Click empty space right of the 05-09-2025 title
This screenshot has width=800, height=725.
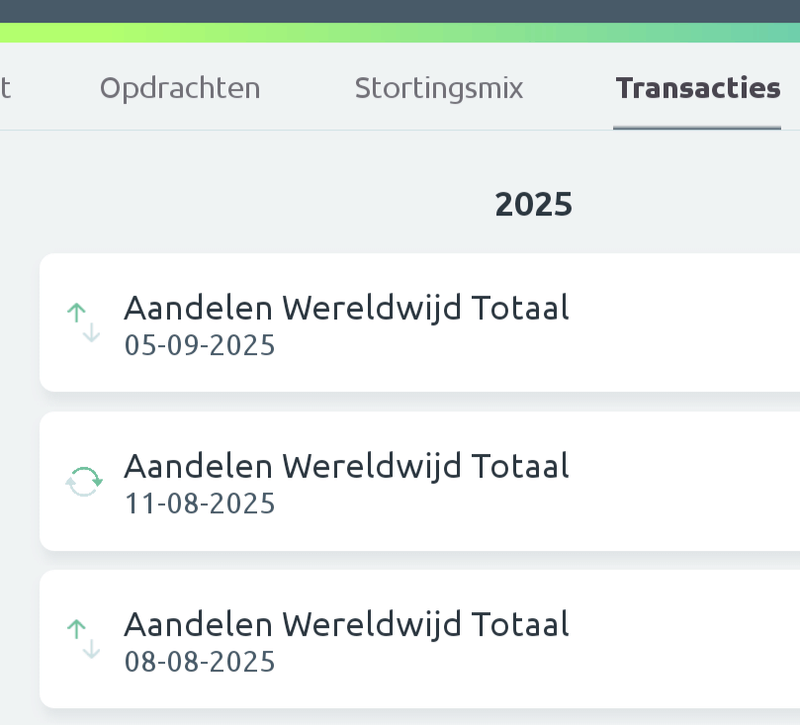pyautogui.click(x=690, y=322)
